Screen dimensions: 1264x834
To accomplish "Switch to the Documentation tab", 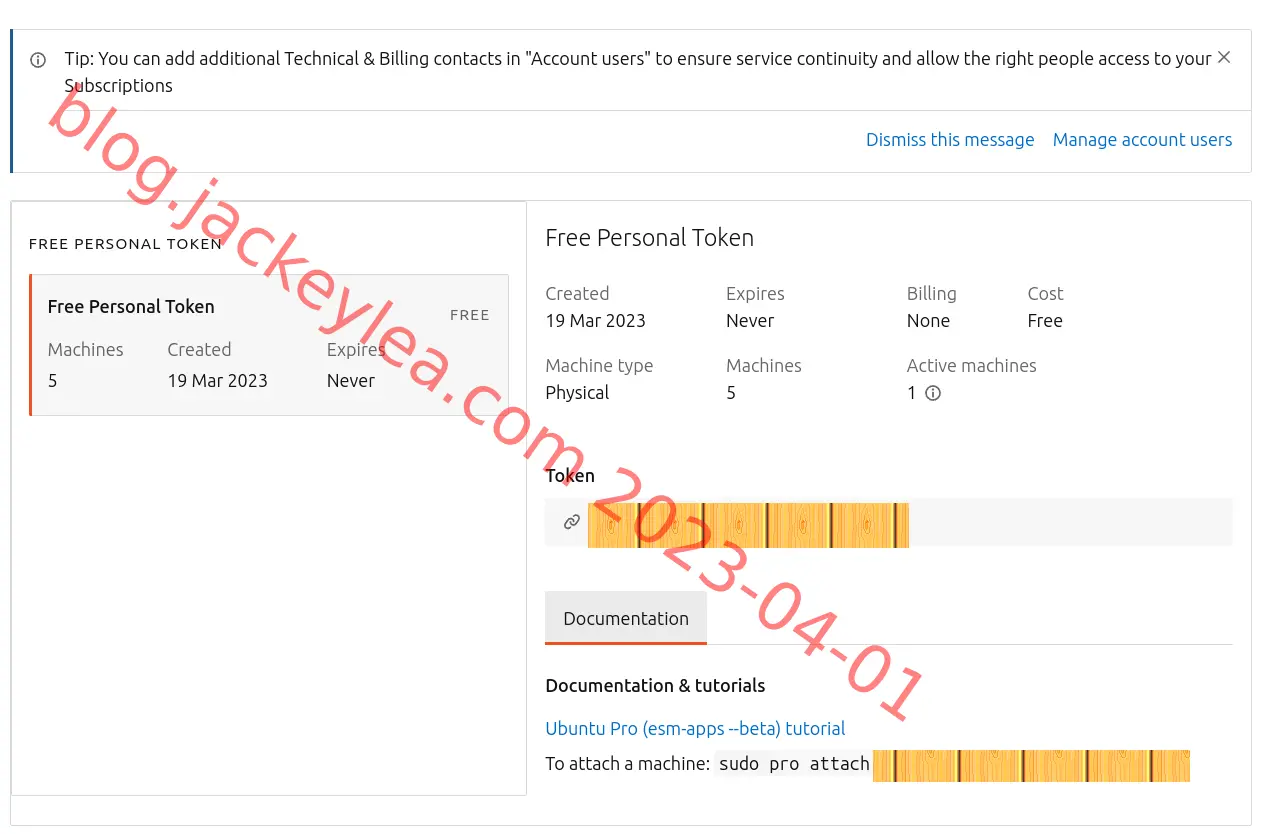I will pos(626,618).
